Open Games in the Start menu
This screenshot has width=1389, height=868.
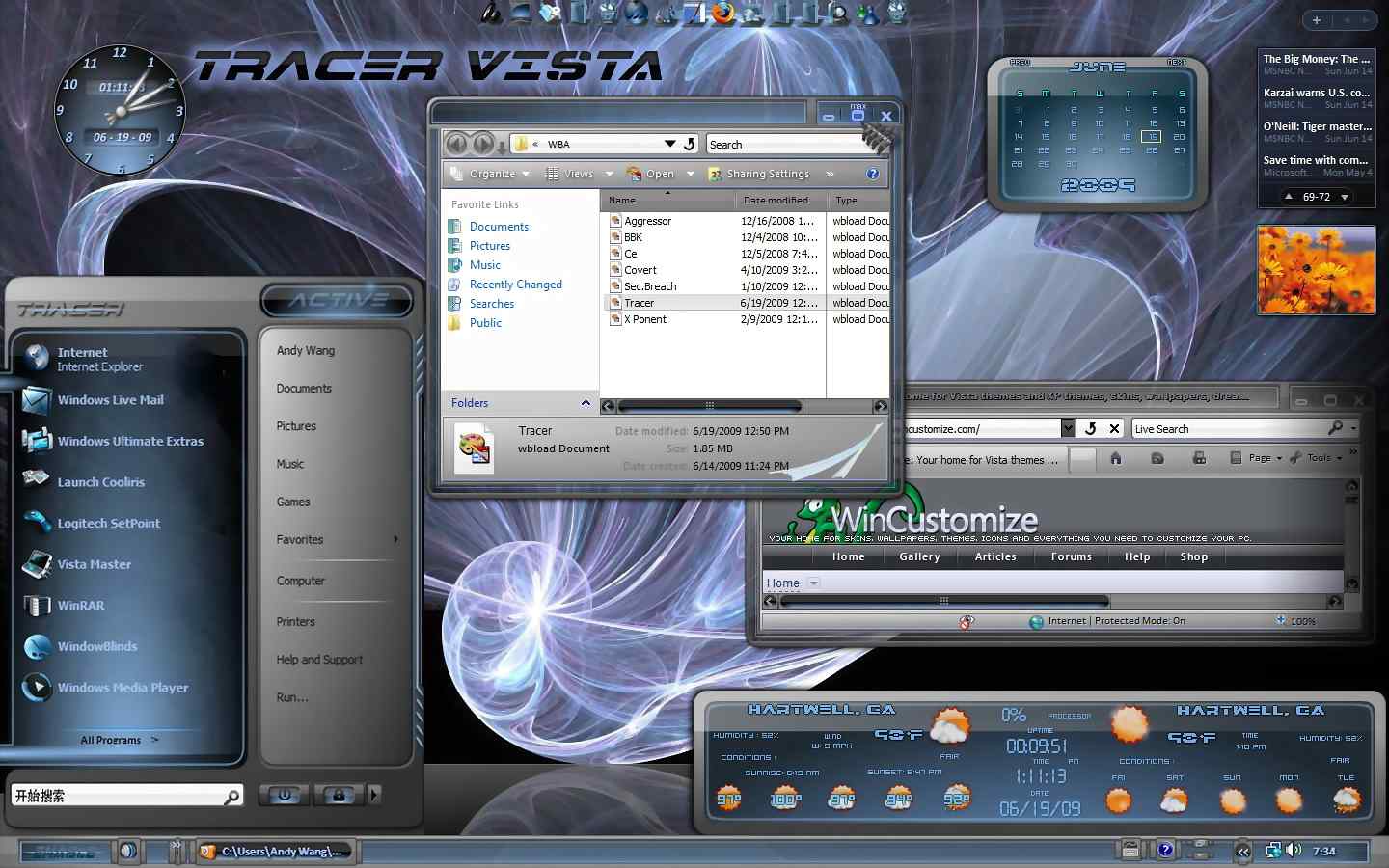pos(293,502)
